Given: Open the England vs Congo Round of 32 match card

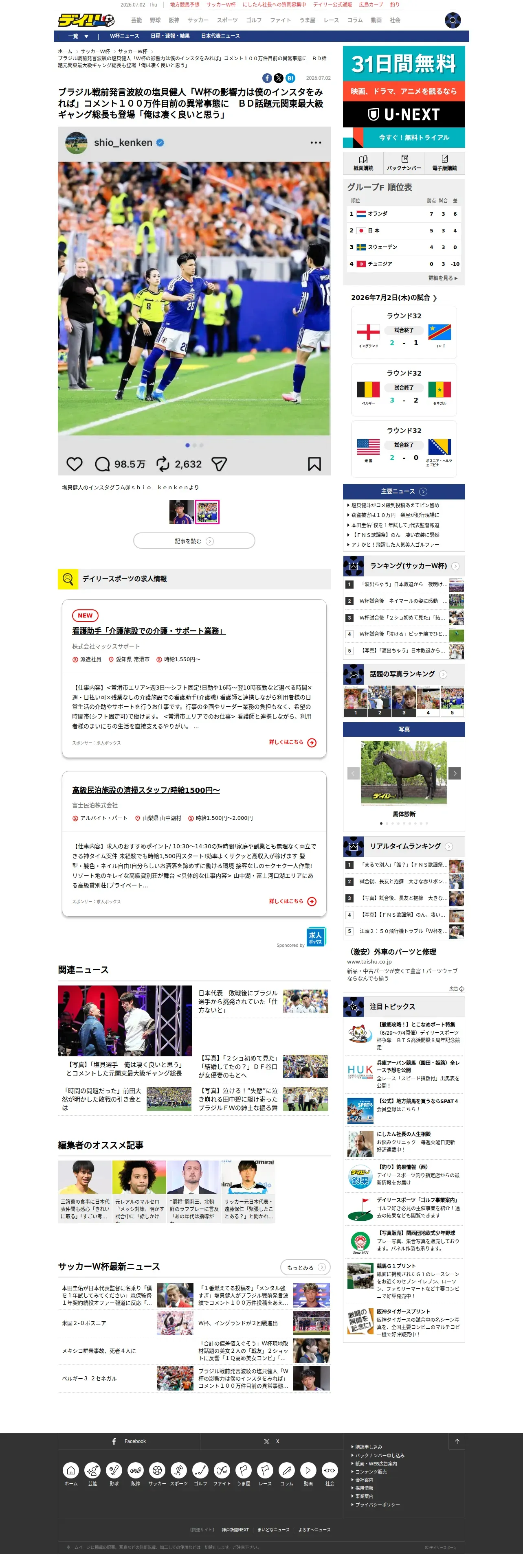Looking at the screenshot, I should (x=404, y=332).
